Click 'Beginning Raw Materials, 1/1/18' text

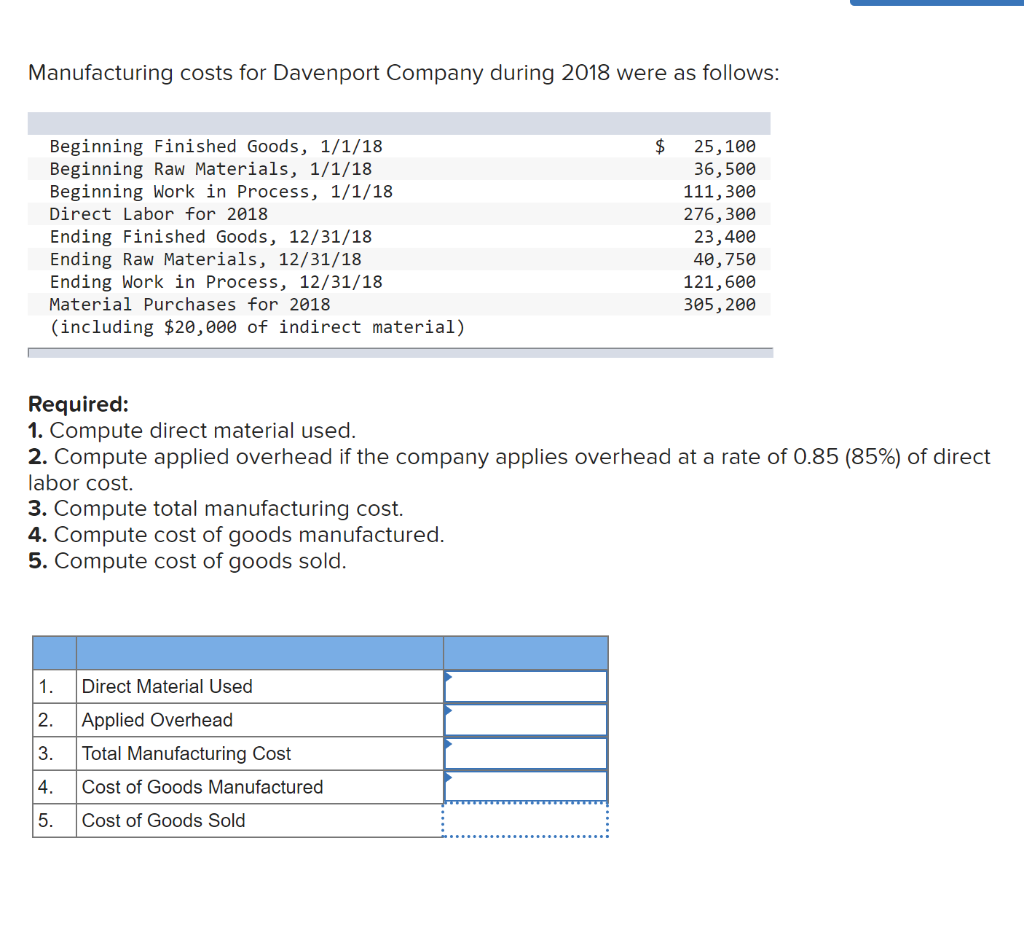tap(211, 169)
